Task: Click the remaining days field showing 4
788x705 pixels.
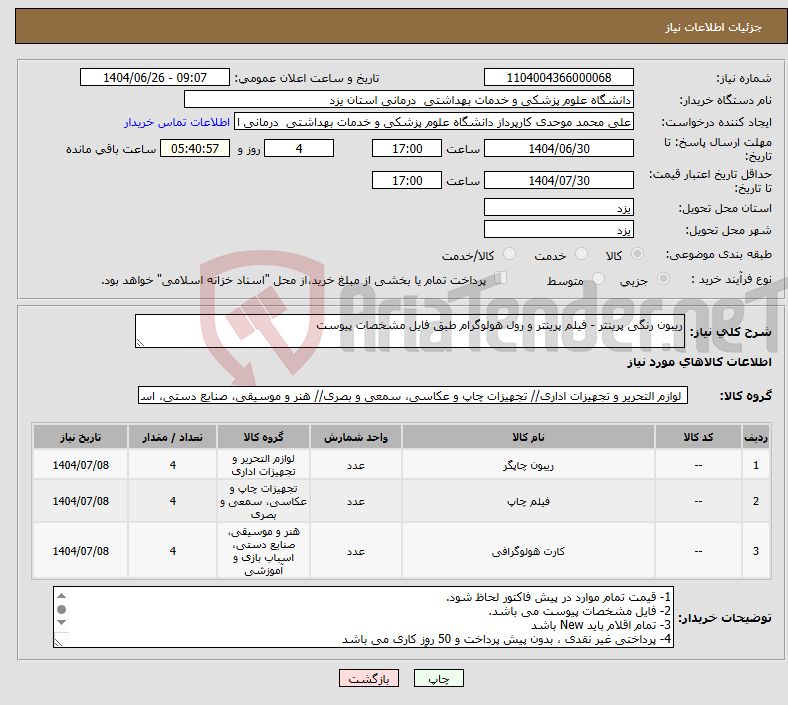Action: coord(299,149)
